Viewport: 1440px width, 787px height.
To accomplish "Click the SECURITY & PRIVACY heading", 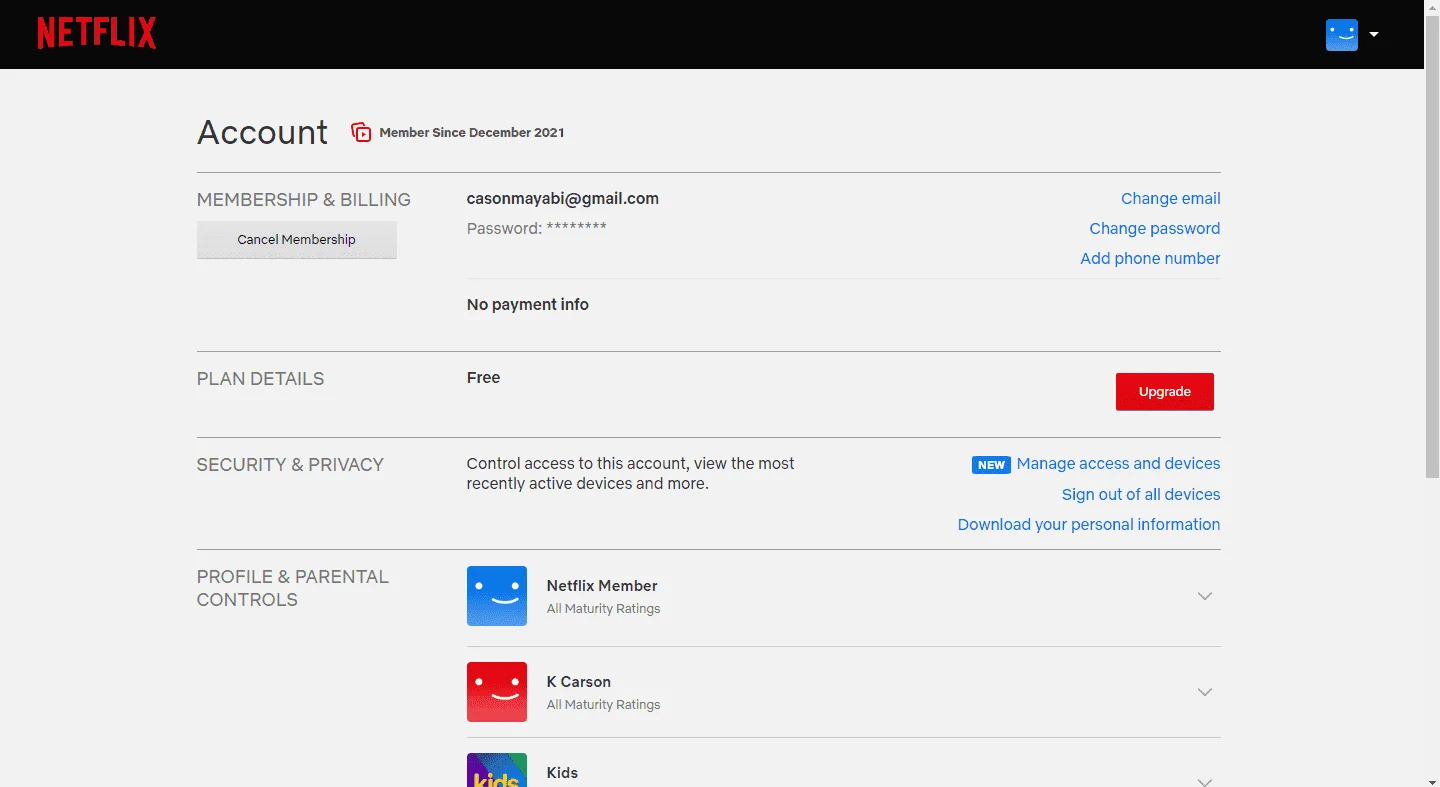I will click(290, 465).
